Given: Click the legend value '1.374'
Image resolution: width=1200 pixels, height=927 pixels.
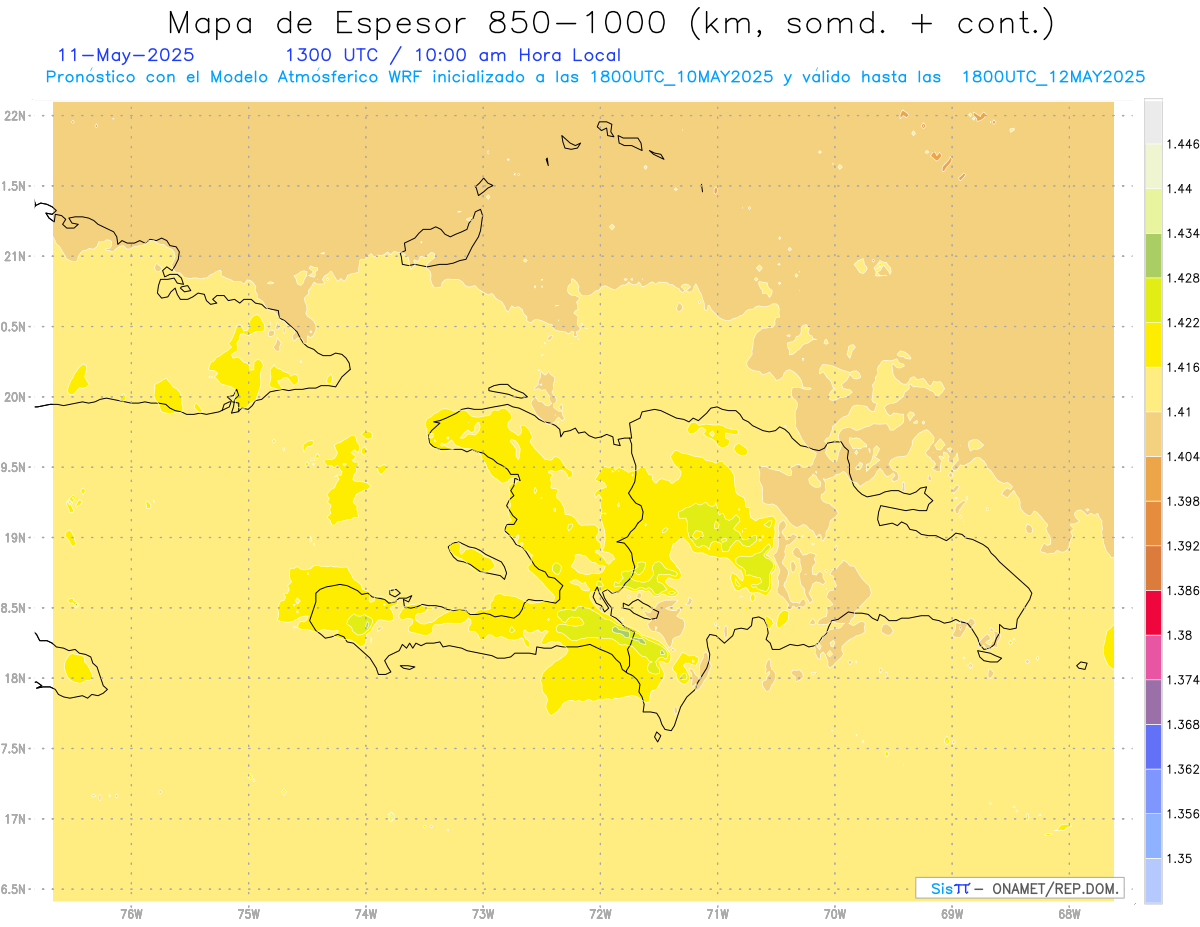Looking at the screenshot, I should pos(1182,680).
